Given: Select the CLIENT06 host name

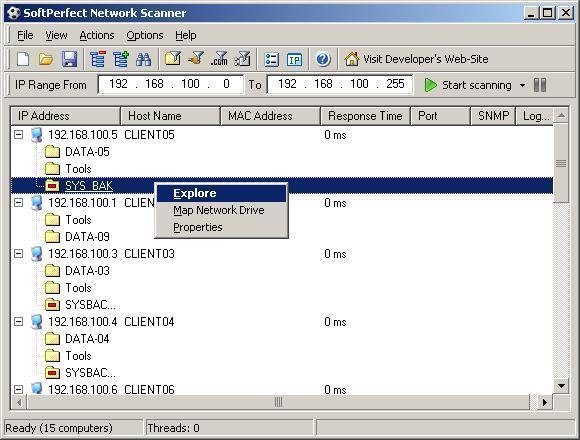Looking at the screenshot, I should (149, 390).
